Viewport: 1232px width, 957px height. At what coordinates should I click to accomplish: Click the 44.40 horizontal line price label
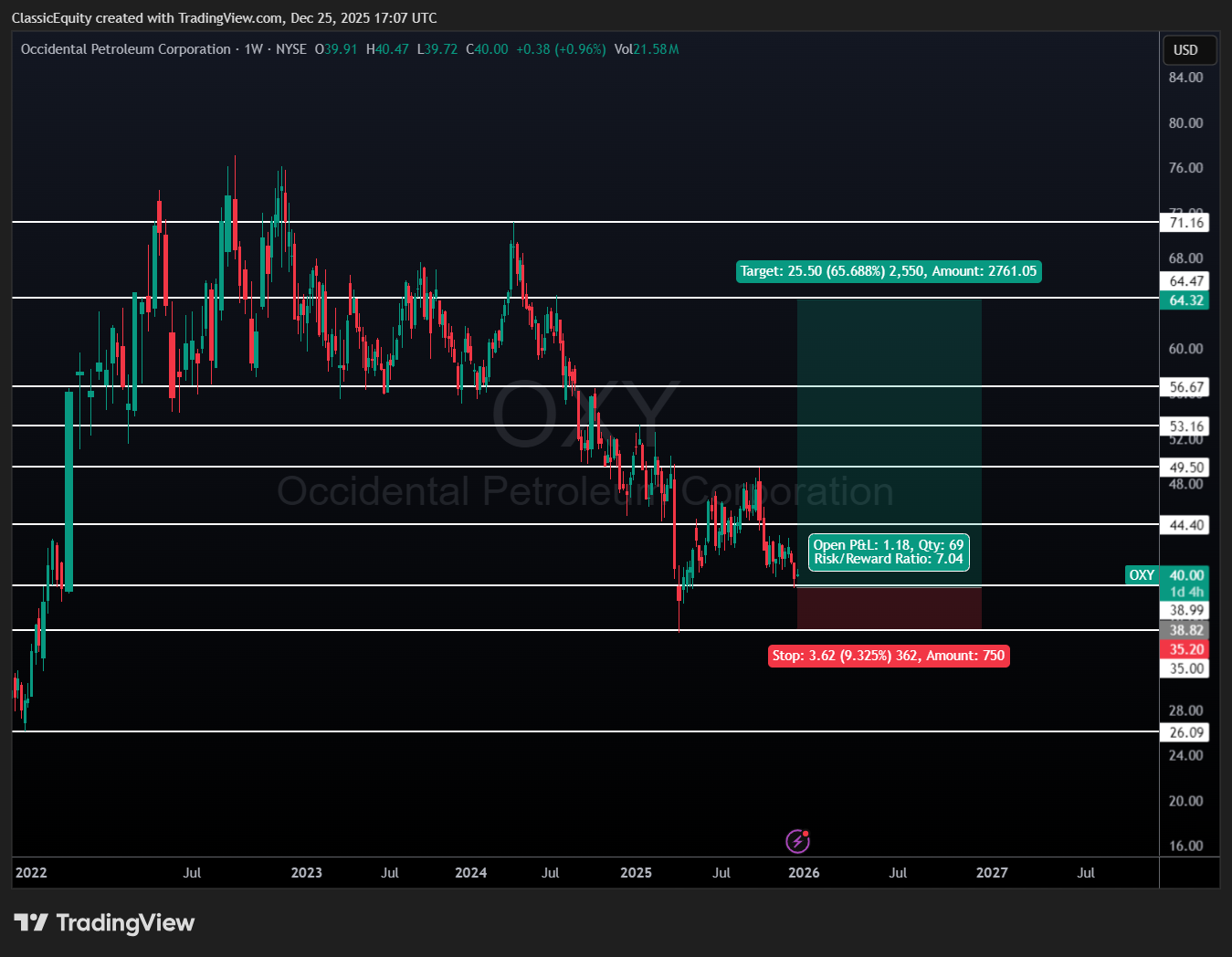click(1186, 525)
